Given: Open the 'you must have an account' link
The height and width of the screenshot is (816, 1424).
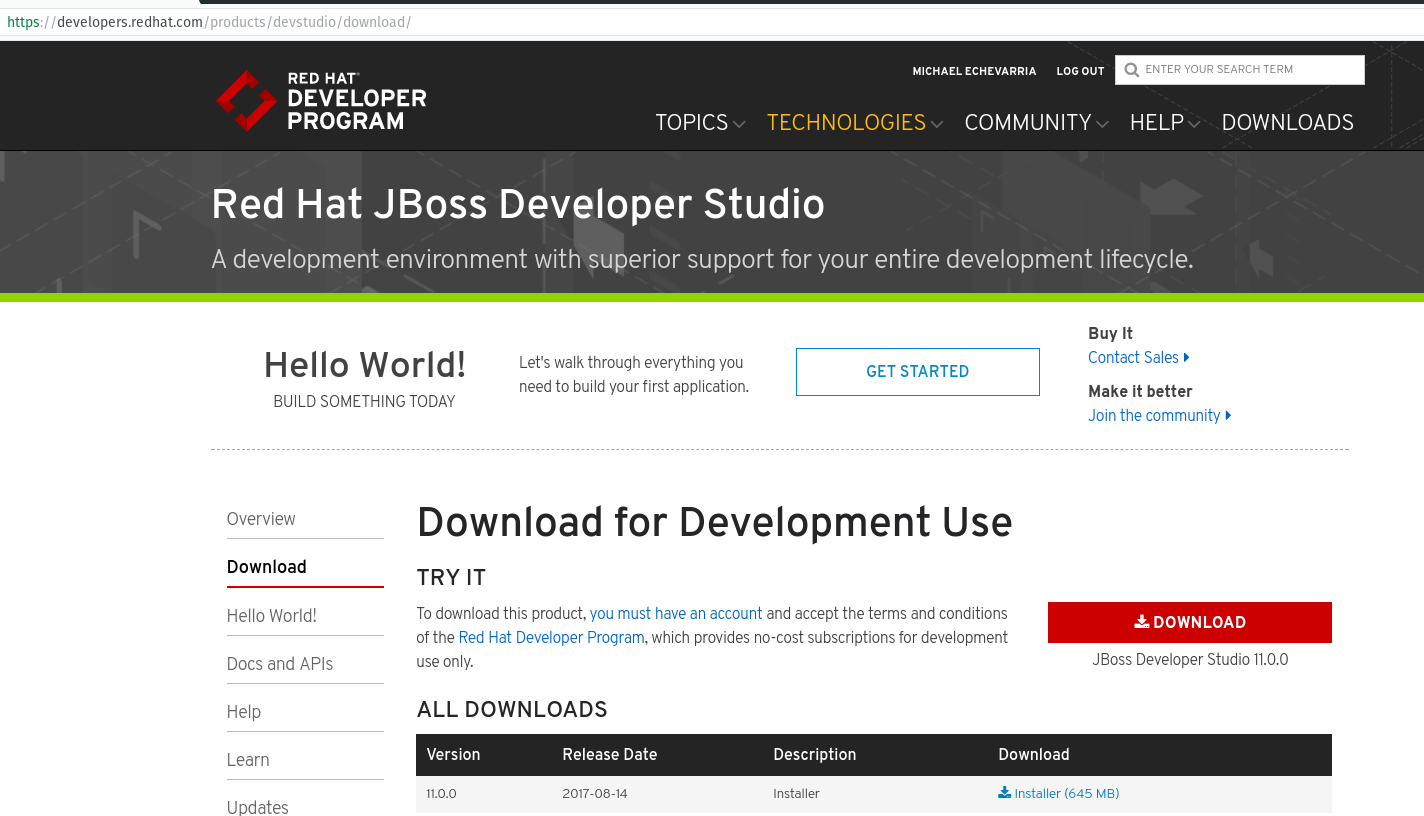Looking at the screenshot, I should 676,613.
